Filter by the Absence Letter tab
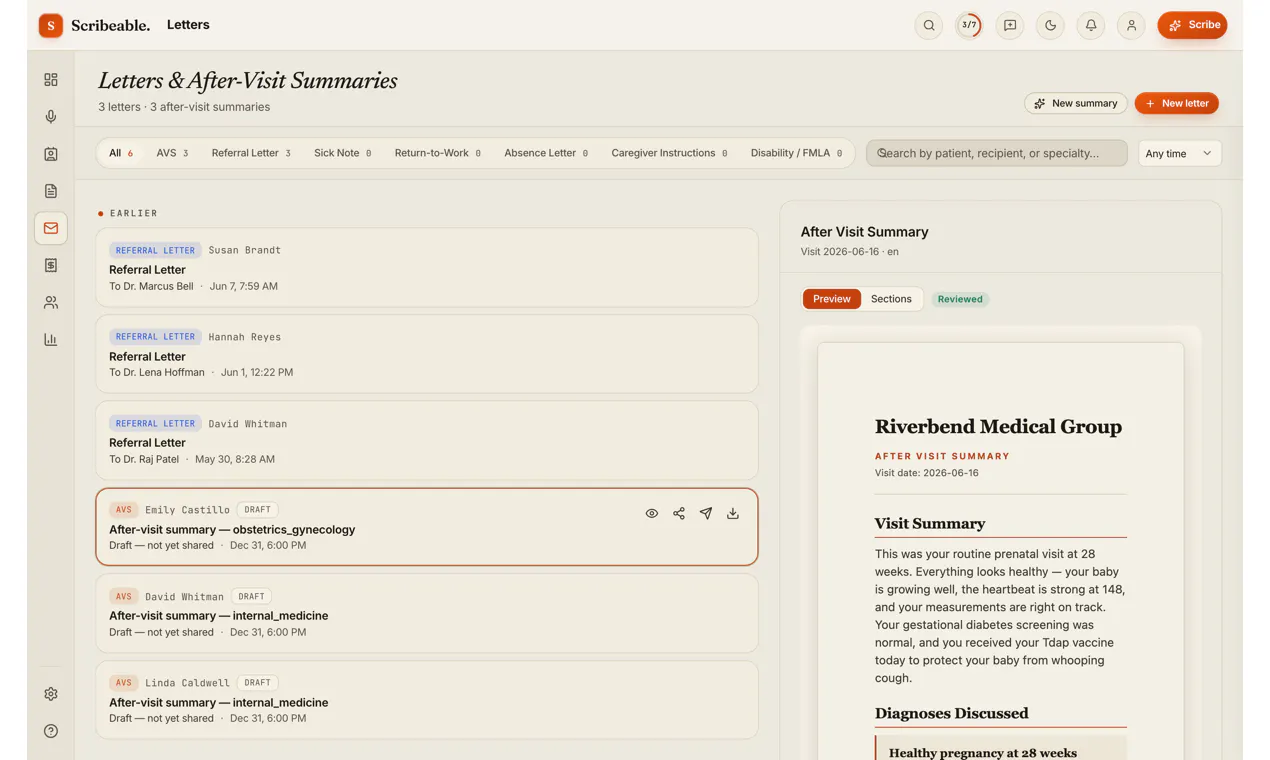 [x=546, y=153]
